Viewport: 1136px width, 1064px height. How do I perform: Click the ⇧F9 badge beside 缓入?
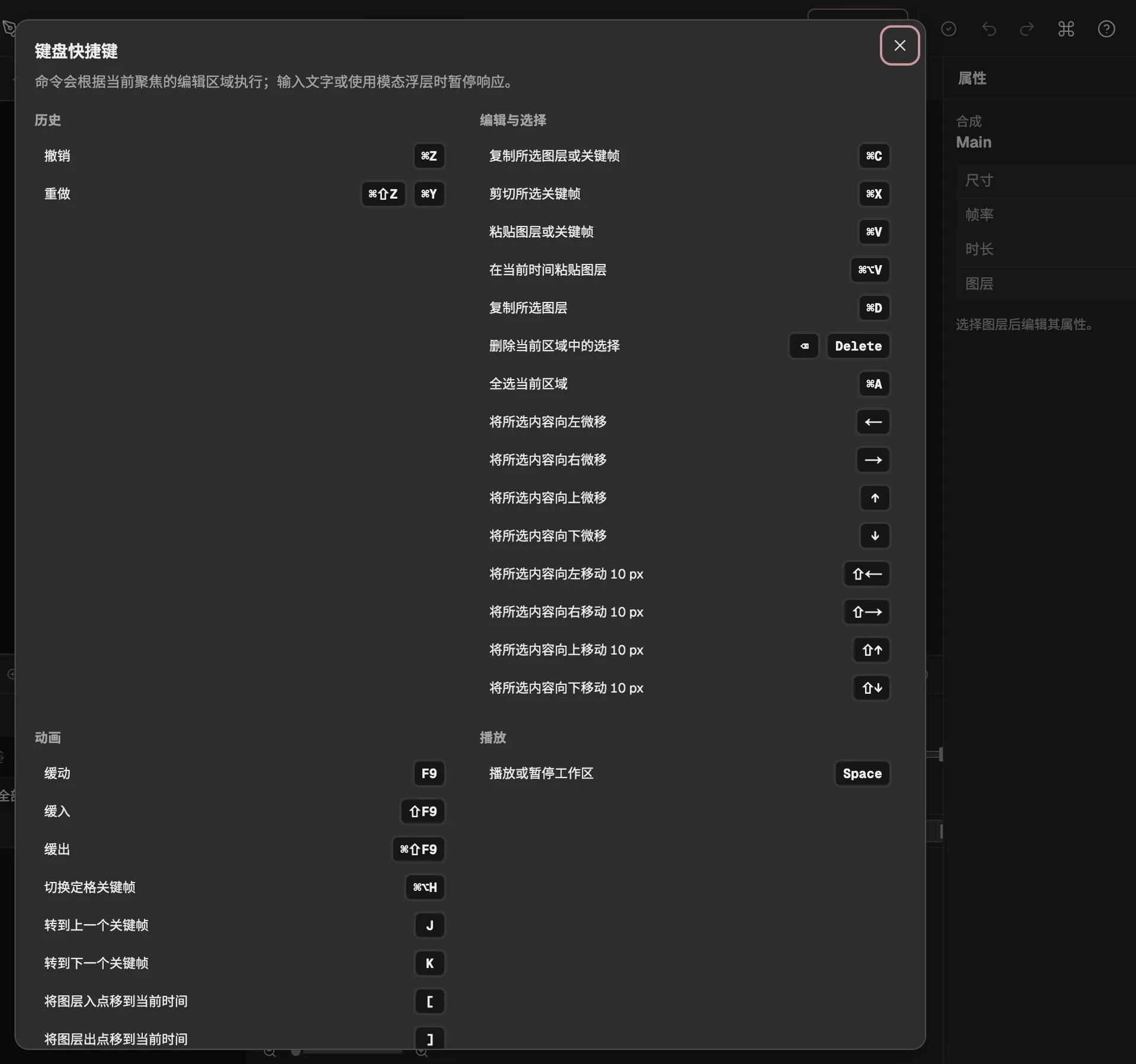pyautogui.click(x=423, y=811)
